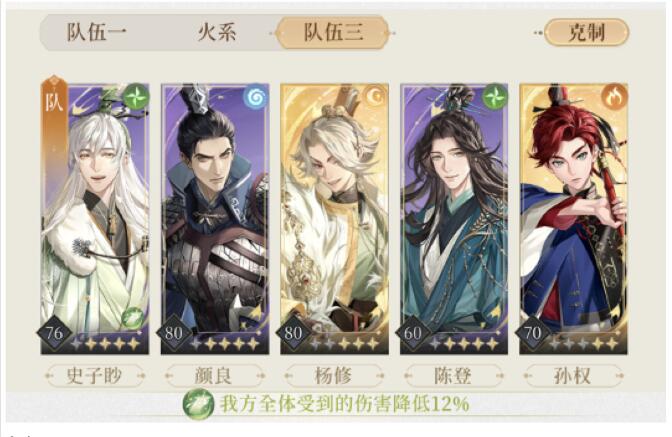
Task: Click the green leaf skill orb on 史子眇's card
Action: 133,319
